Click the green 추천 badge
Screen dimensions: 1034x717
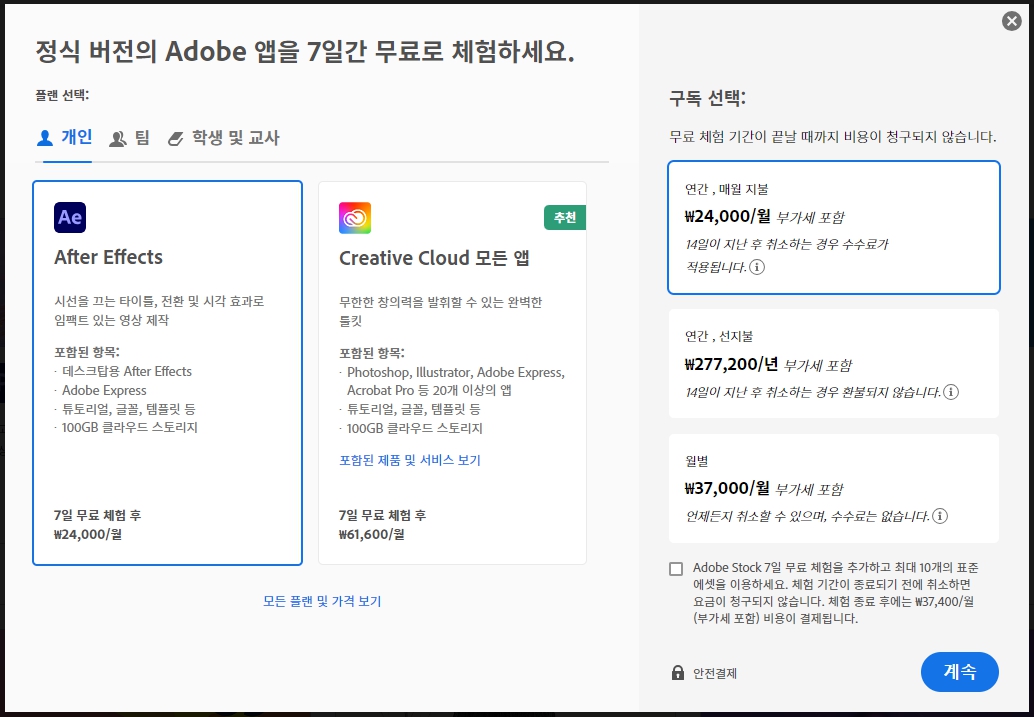coord(564,218)
